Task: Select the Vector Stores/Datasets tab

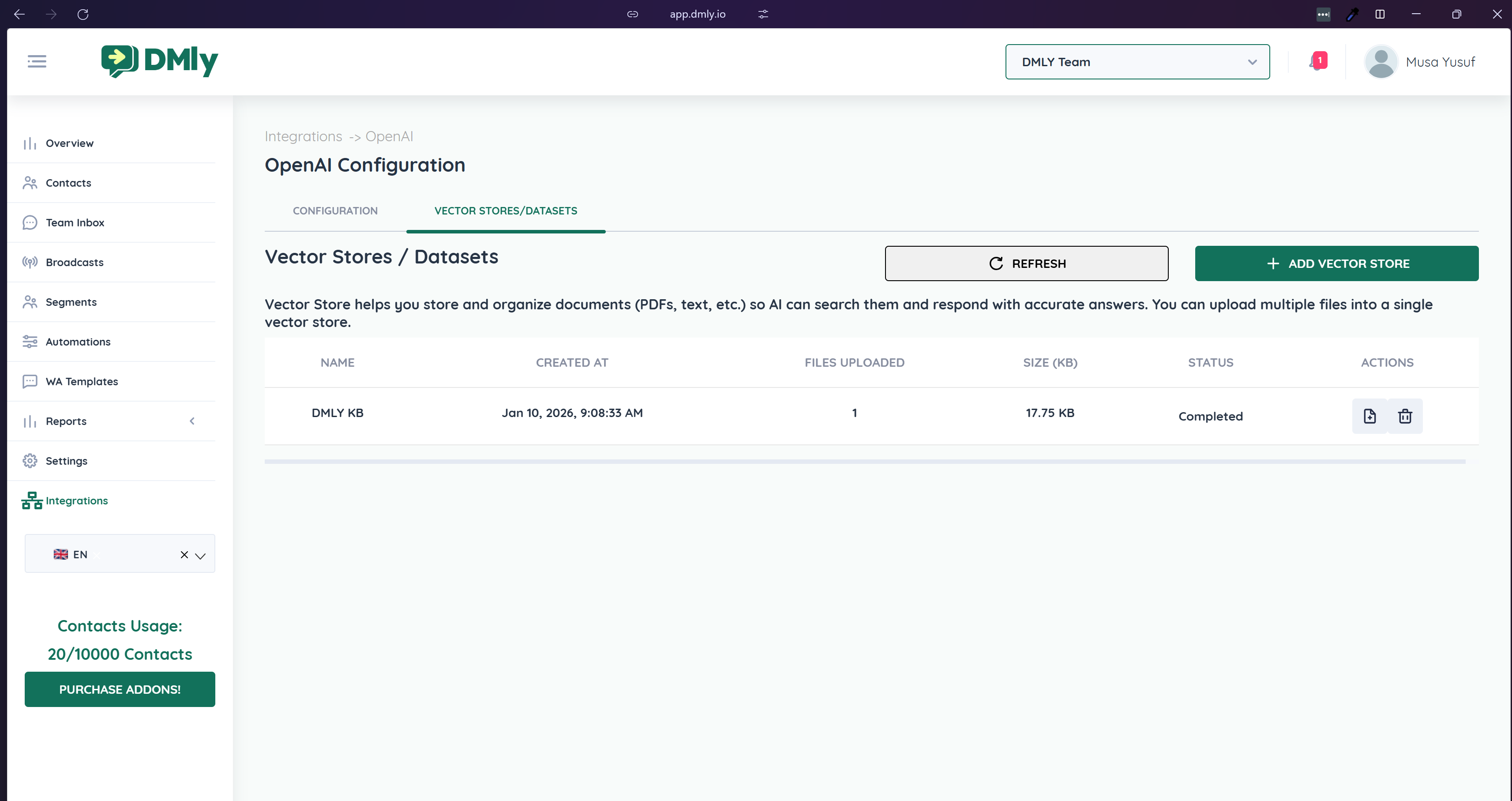Action: 505,211
